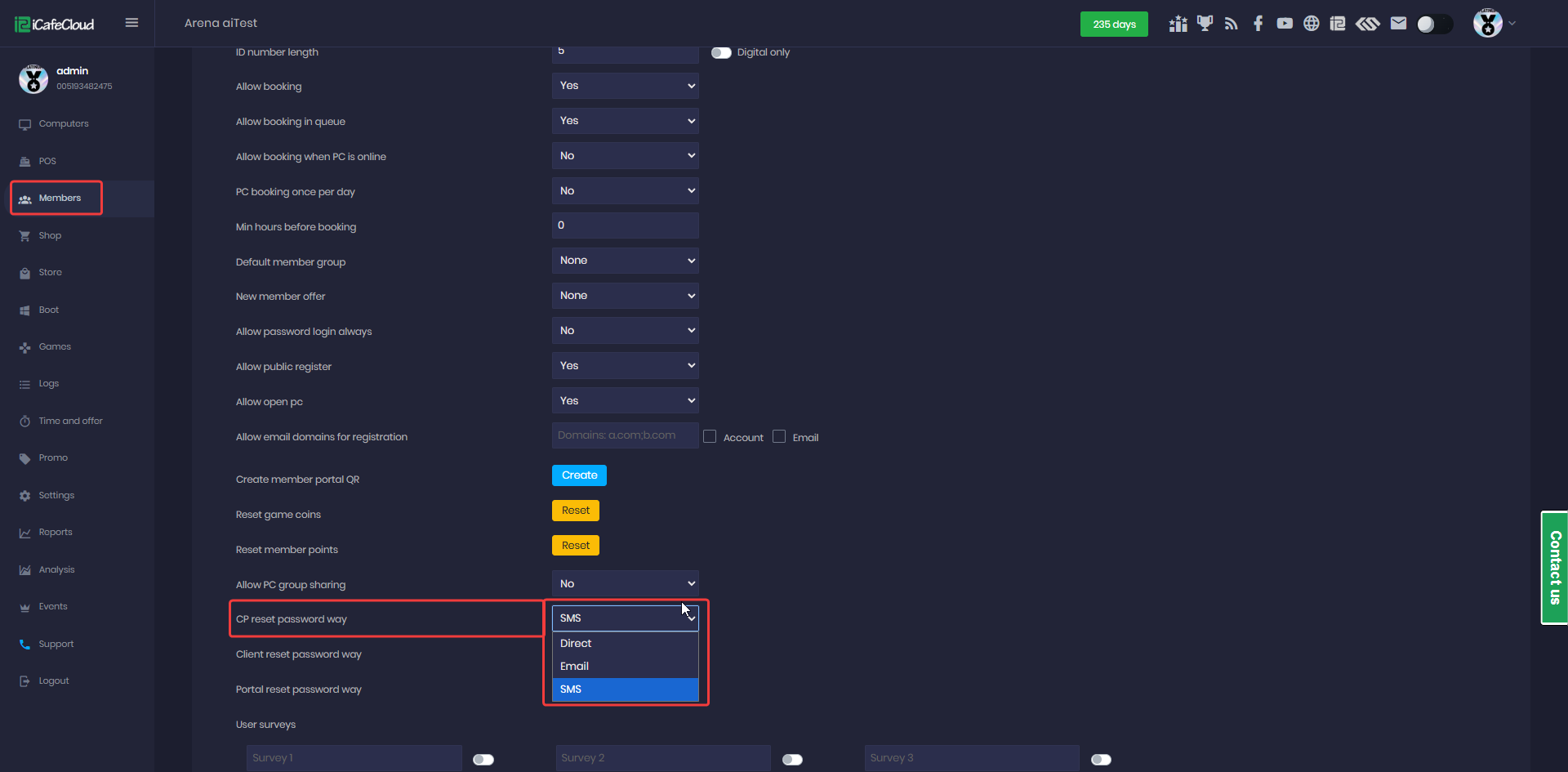Click Logout in the sidebar
Viewport: 1568px width, 772px height.
point(54,681)
